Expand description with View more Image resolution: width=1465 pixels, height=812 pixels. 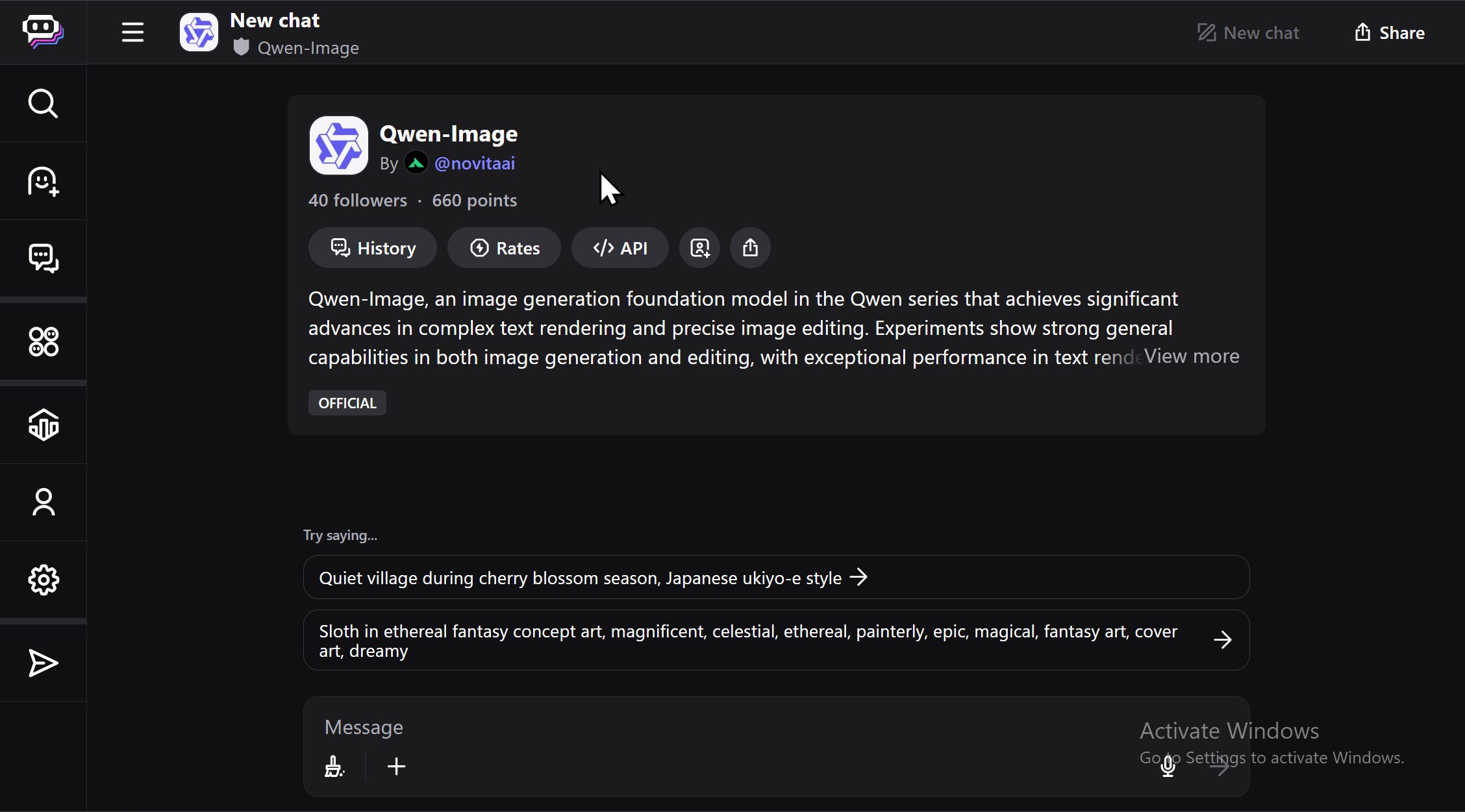[x=1192, y=356]
